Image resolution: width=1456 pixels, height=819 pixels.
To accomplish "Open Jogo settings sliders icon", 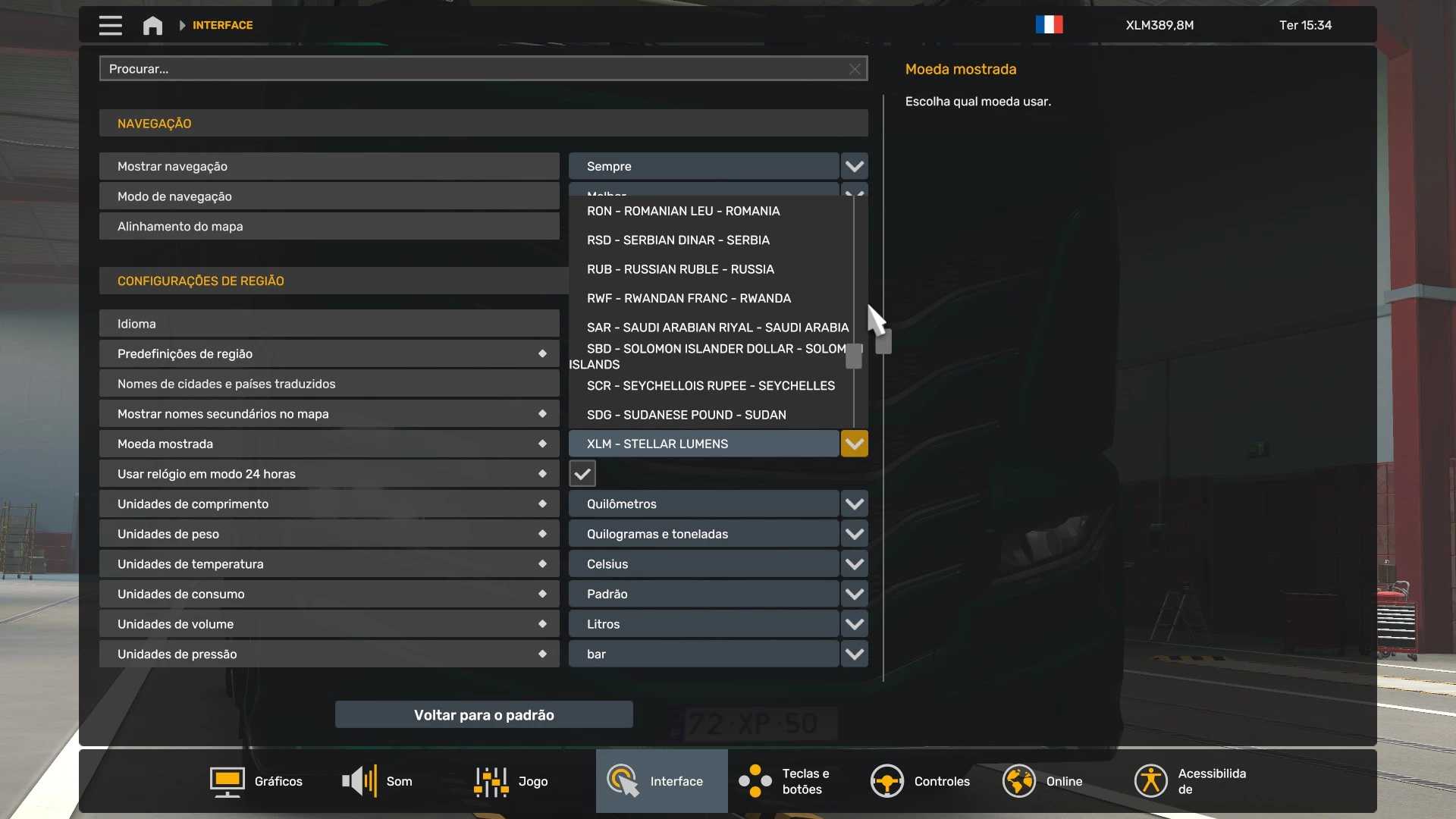I will coord(491,781).
